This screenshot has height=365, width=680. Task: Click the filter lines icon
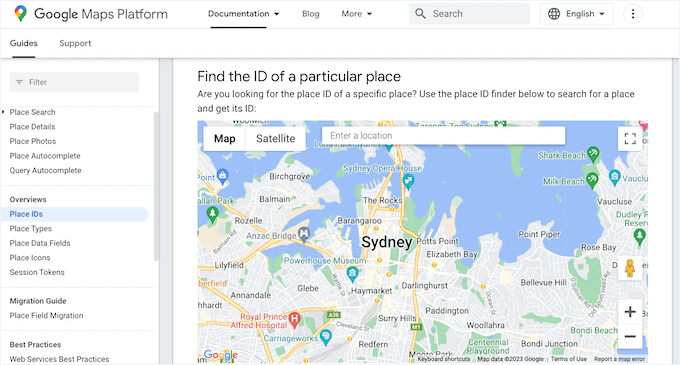pyautogui.click(x=20, y=82)
